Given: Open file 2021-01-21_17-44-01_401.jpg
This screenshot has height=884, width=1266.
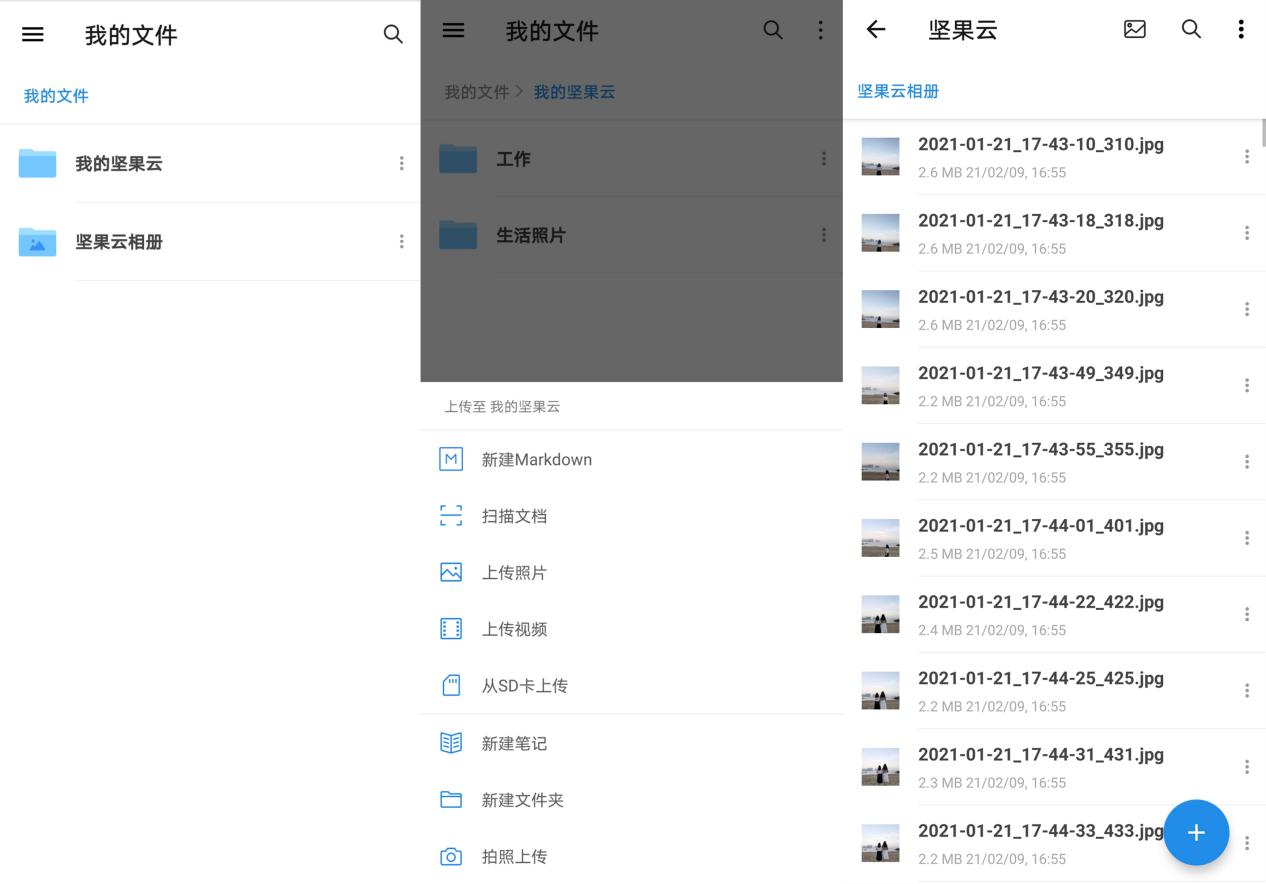Looking at the screenshot, I should 1054,538.
